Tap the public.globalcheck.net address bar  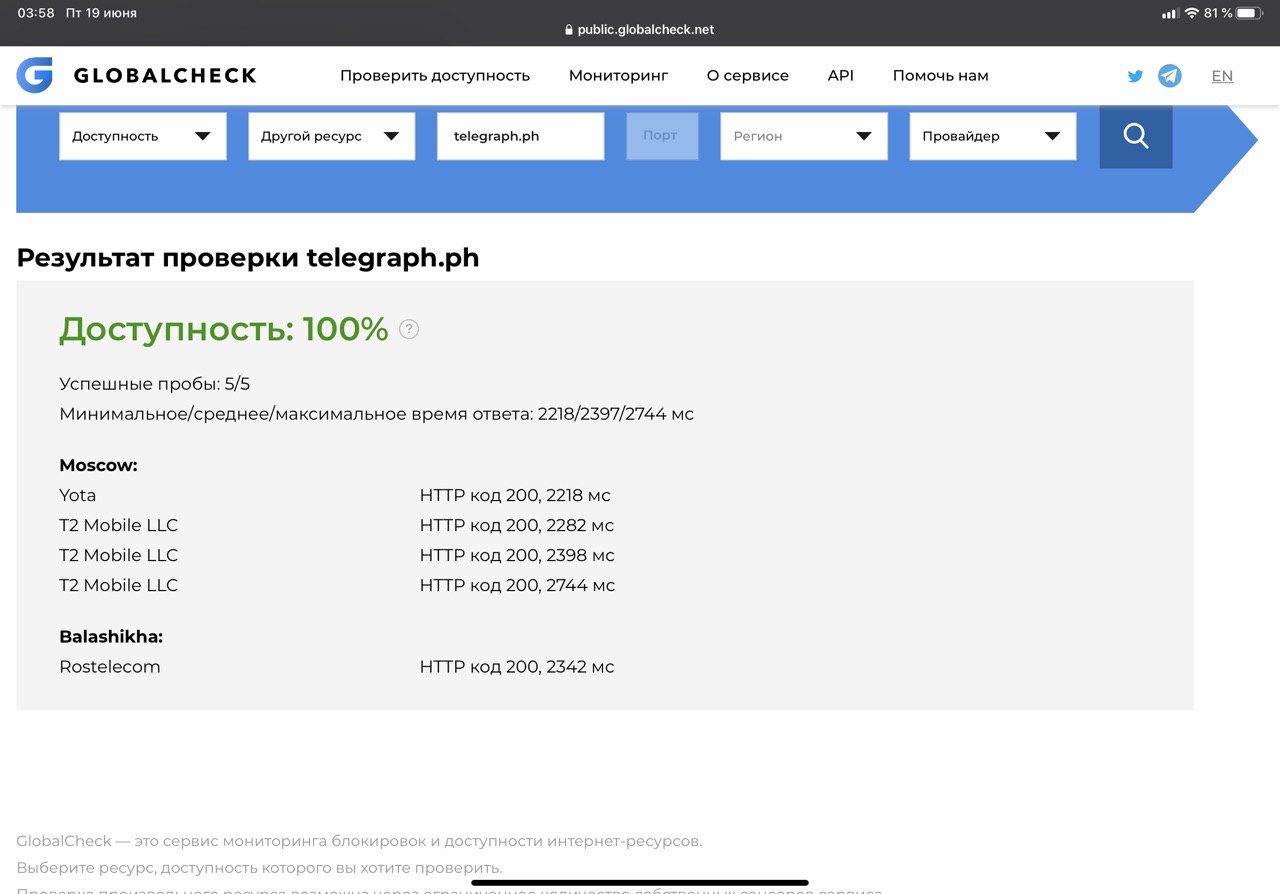(640, 30)
